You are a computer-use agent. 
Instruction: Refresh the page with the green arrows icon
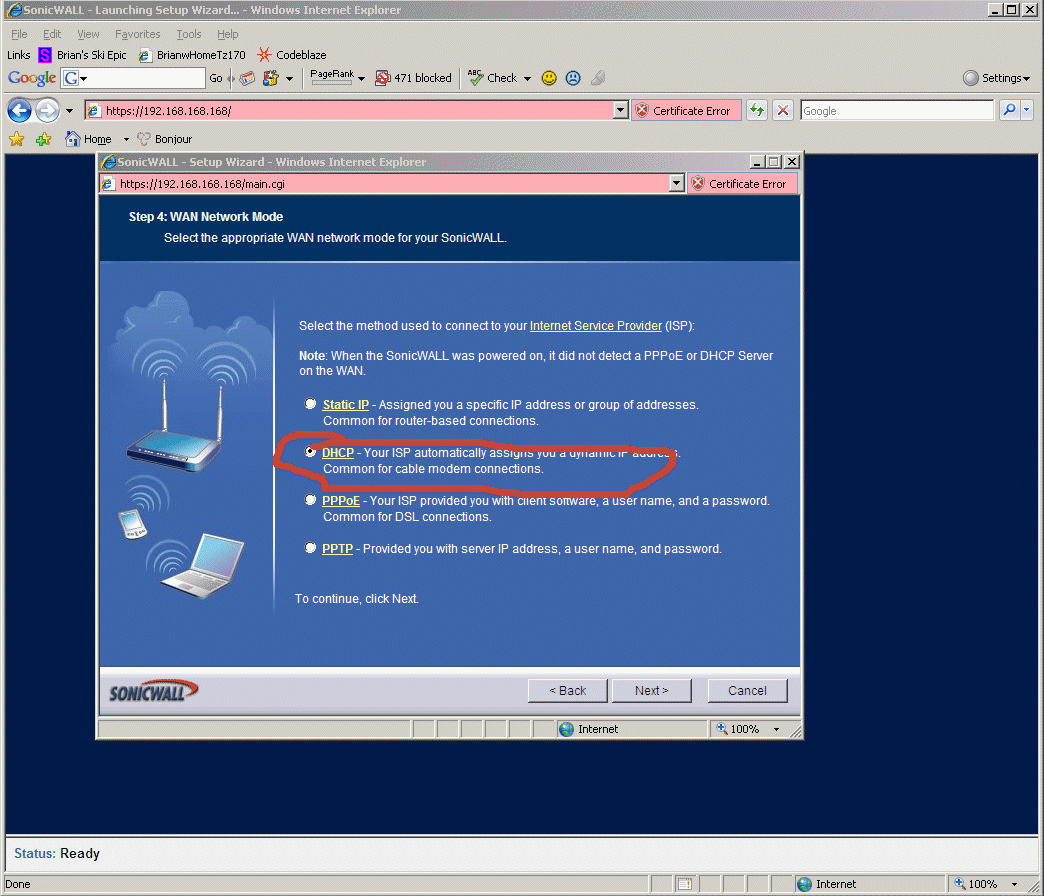point(757,111)
